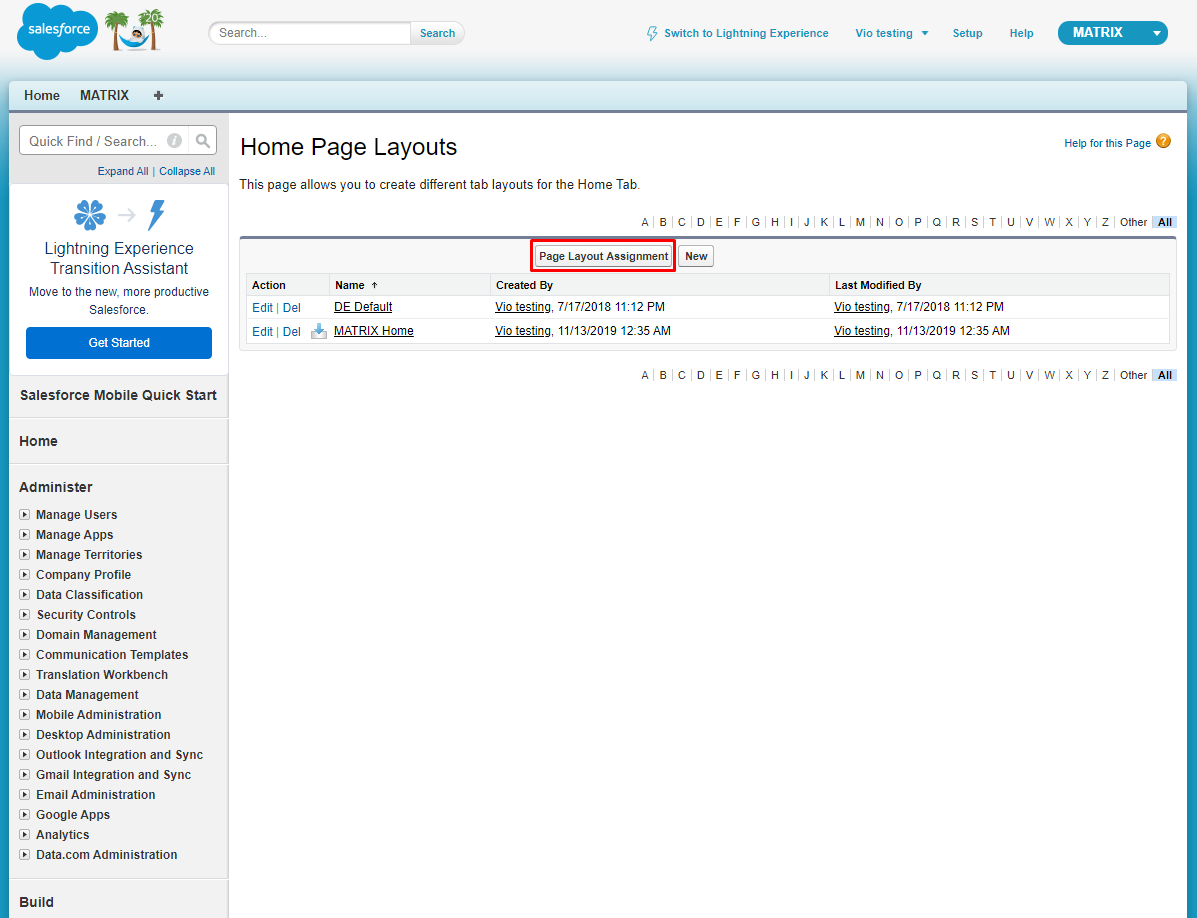Screen dimensions: 1197x918
Task: Click the lightning bolt icon beside Switch to Lightning
Action: (x=652, y=34)
